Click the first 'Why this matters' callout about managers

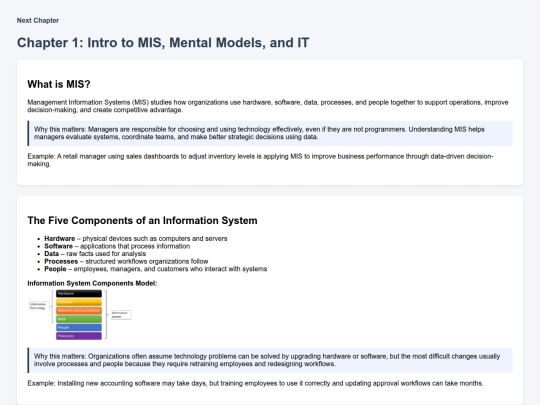270,133
